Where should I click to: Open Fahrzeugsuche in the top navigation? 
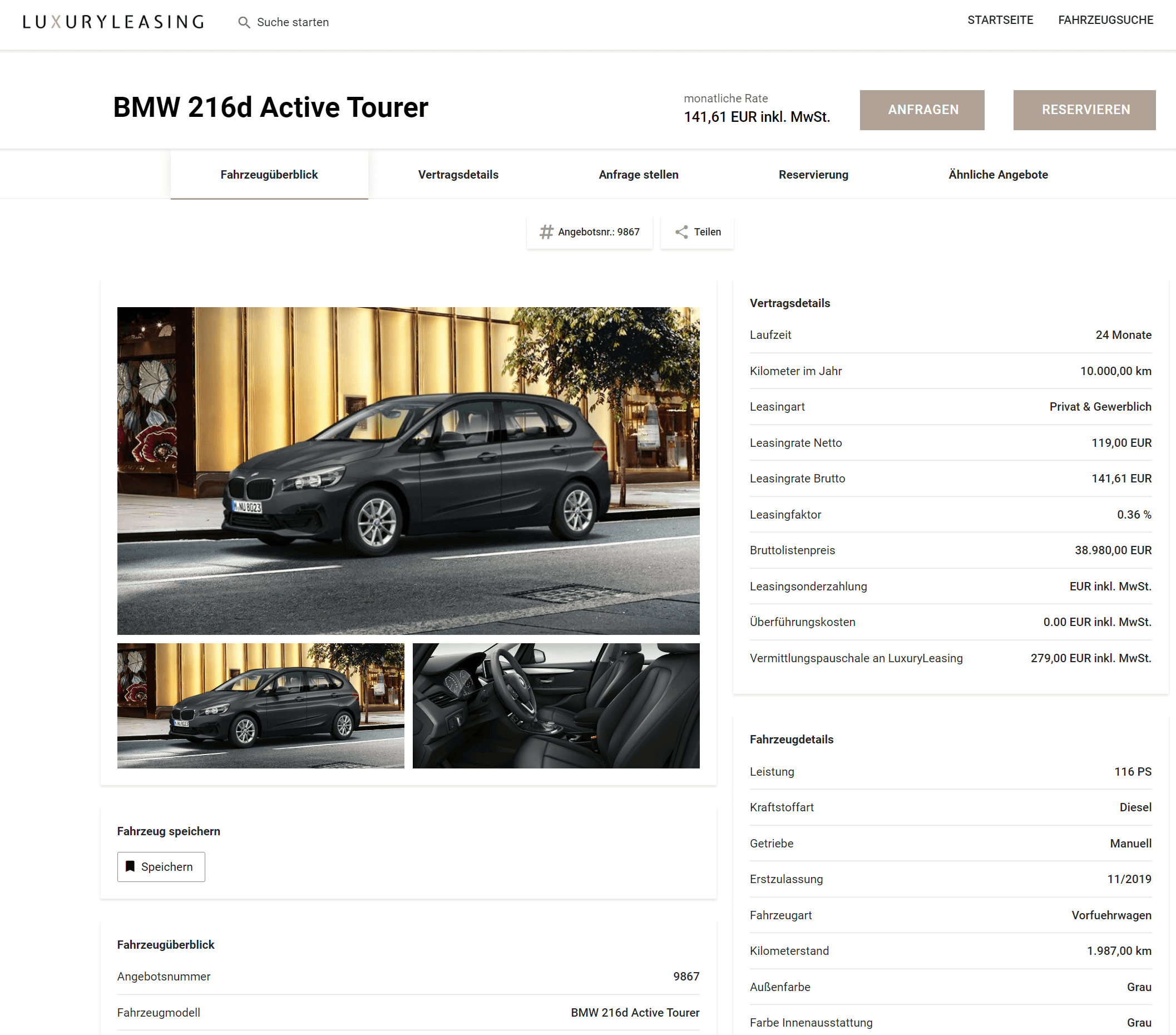[1105, 20]
